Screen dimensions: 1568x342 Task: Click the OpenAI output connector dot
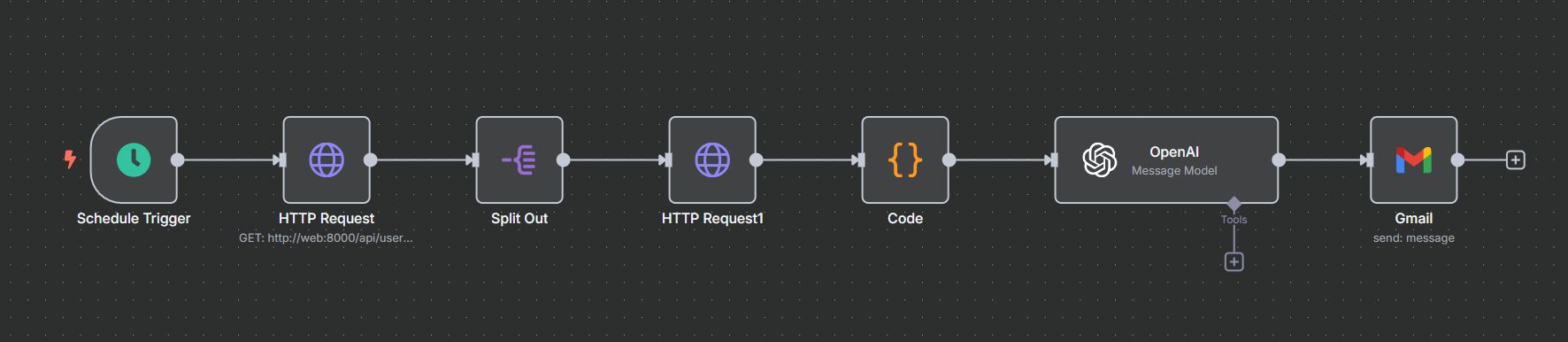[1279, 160]
